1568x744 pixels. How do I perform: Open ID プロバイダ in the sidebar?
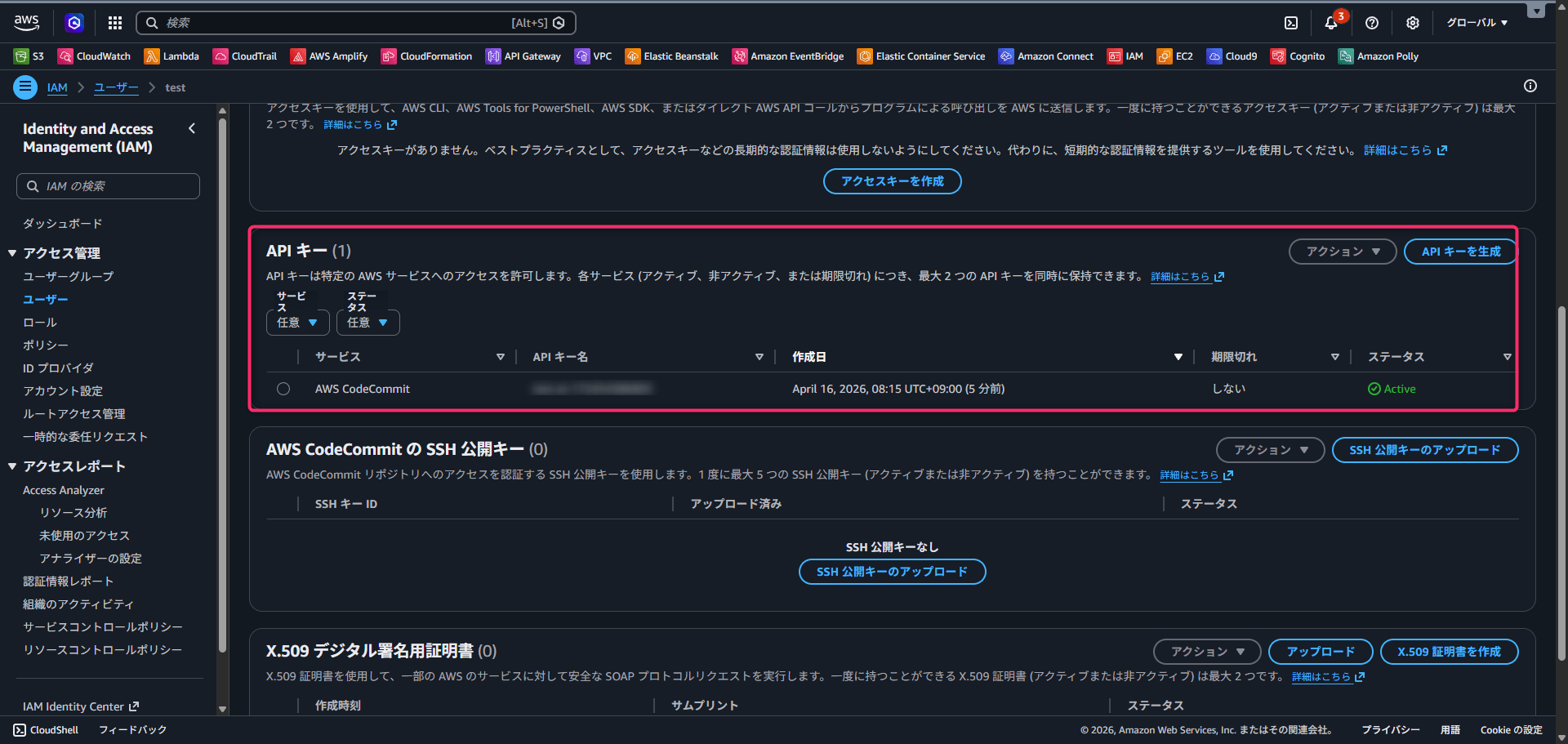tap(58, 368)
